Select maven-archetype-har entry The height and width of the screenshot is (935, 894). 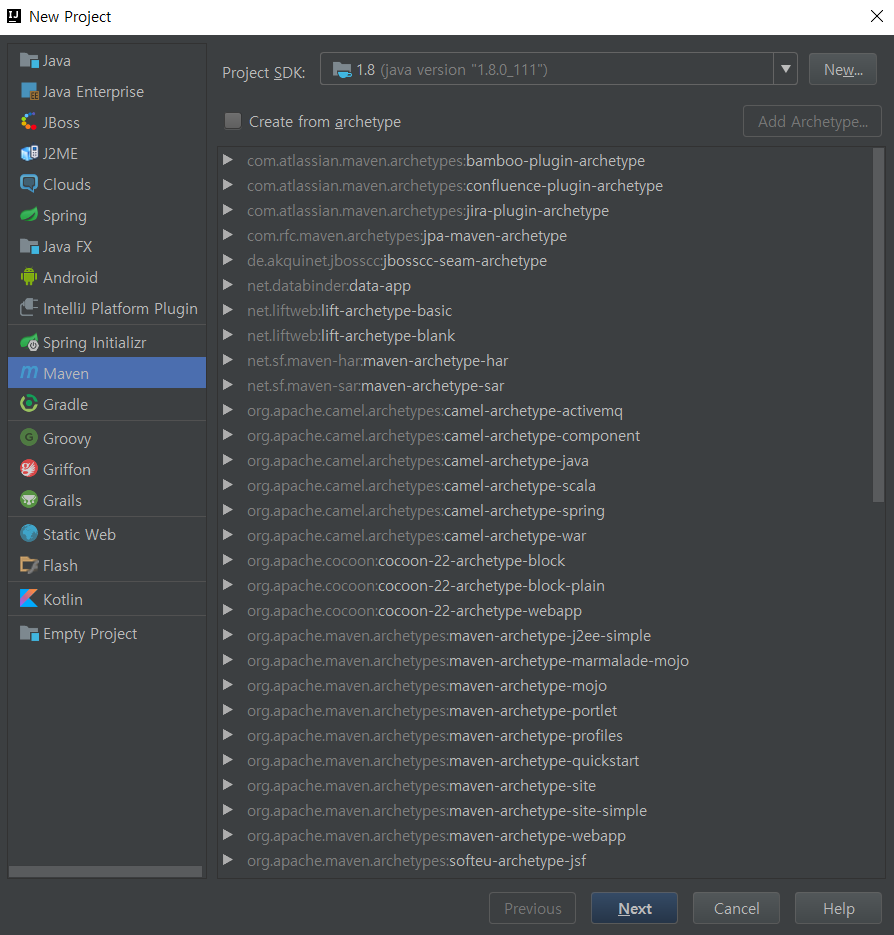click(378, 361)
